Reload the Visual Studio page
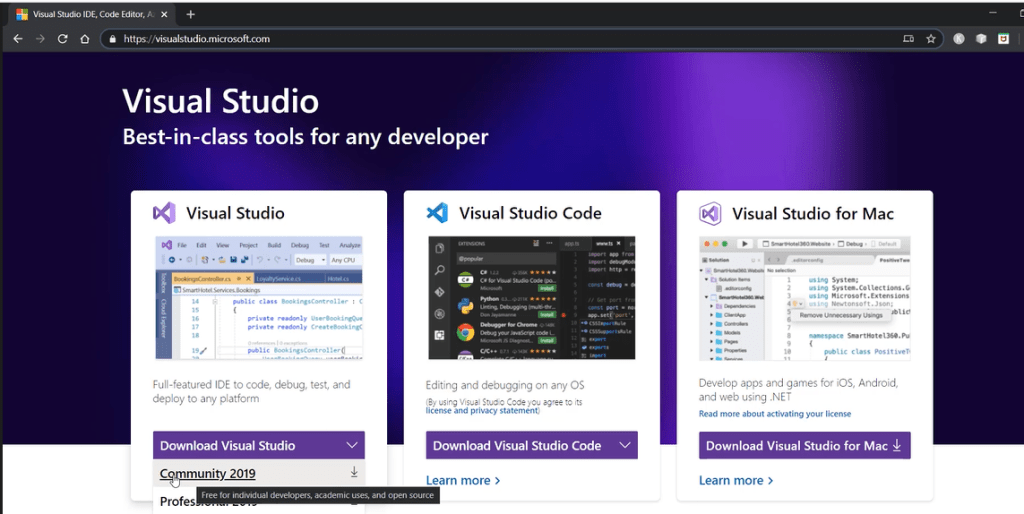1024x514 pixels. 62,39
